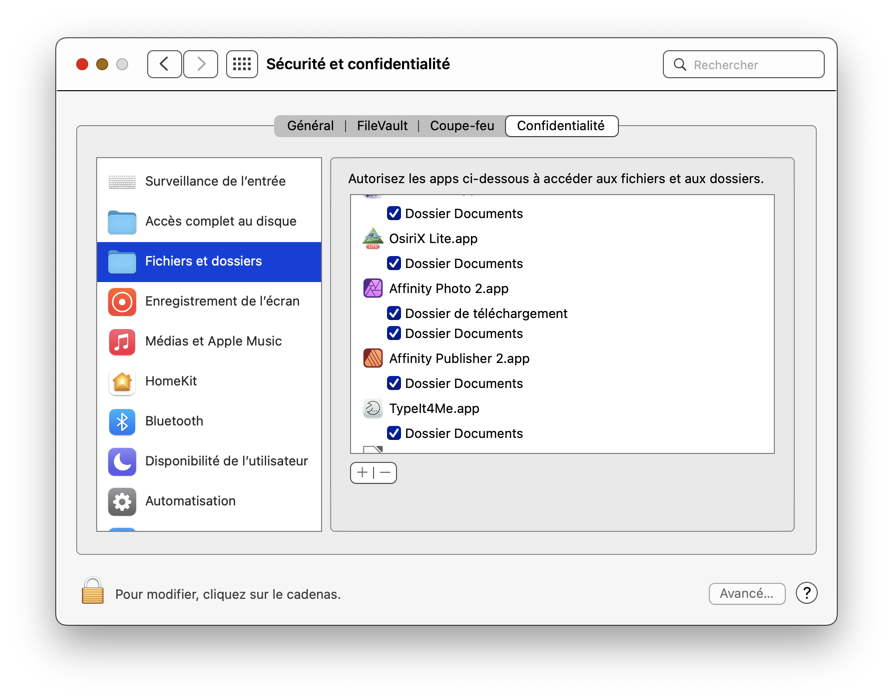
Task: Uncheck Dossier de téléchargement for Affinity Photo
Action: click(x=394, y=313)
